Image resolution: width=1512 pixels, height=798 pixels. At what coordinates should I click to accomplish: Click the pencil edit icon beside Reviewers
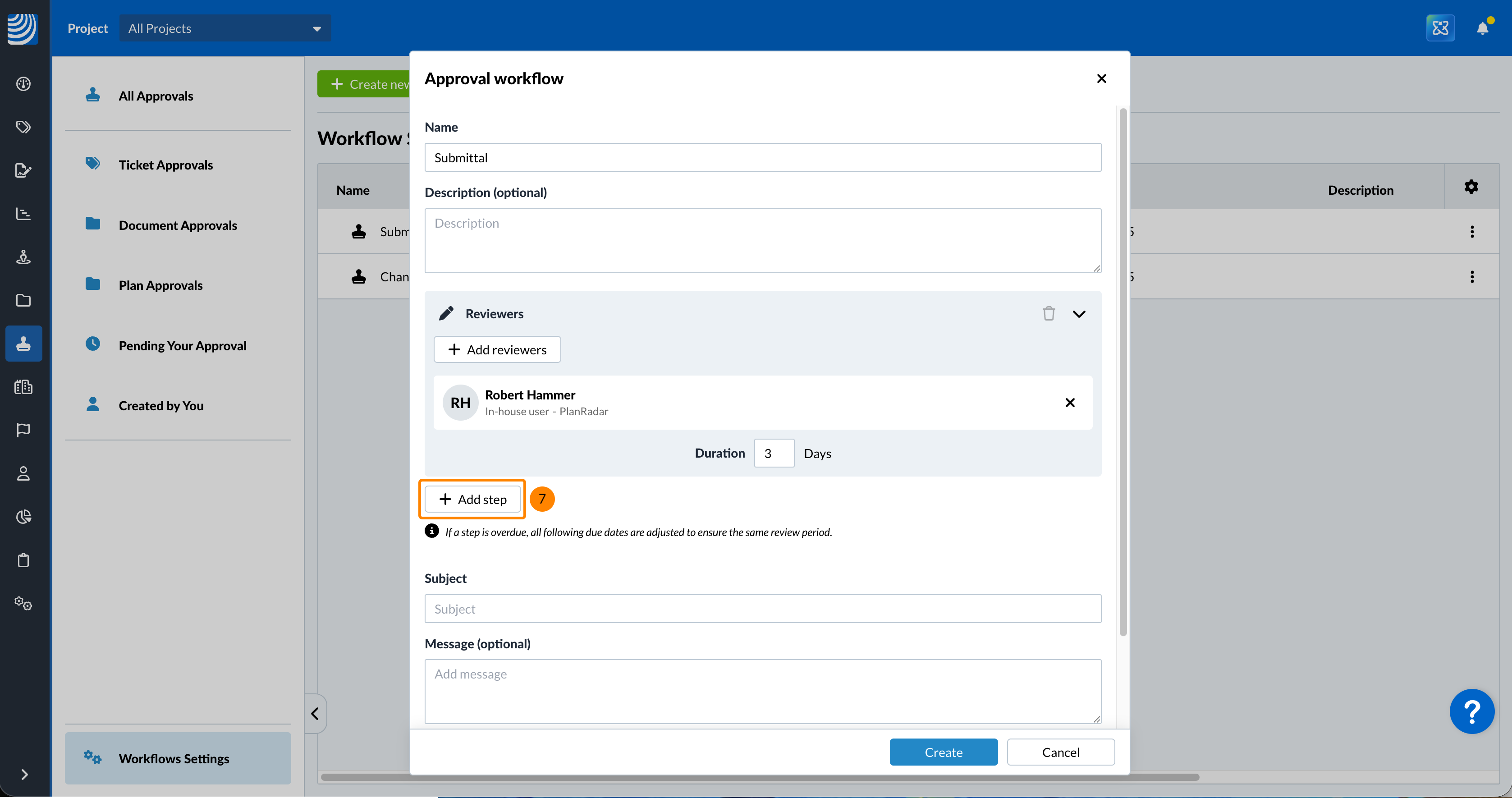446,313
